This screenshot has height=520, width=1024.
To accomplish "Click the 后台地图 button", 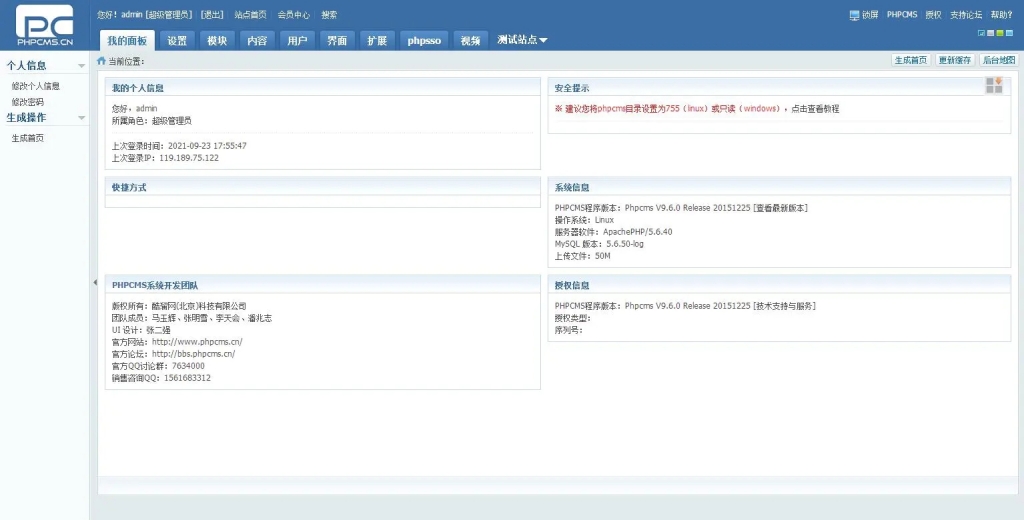I will tap(998, 60).
